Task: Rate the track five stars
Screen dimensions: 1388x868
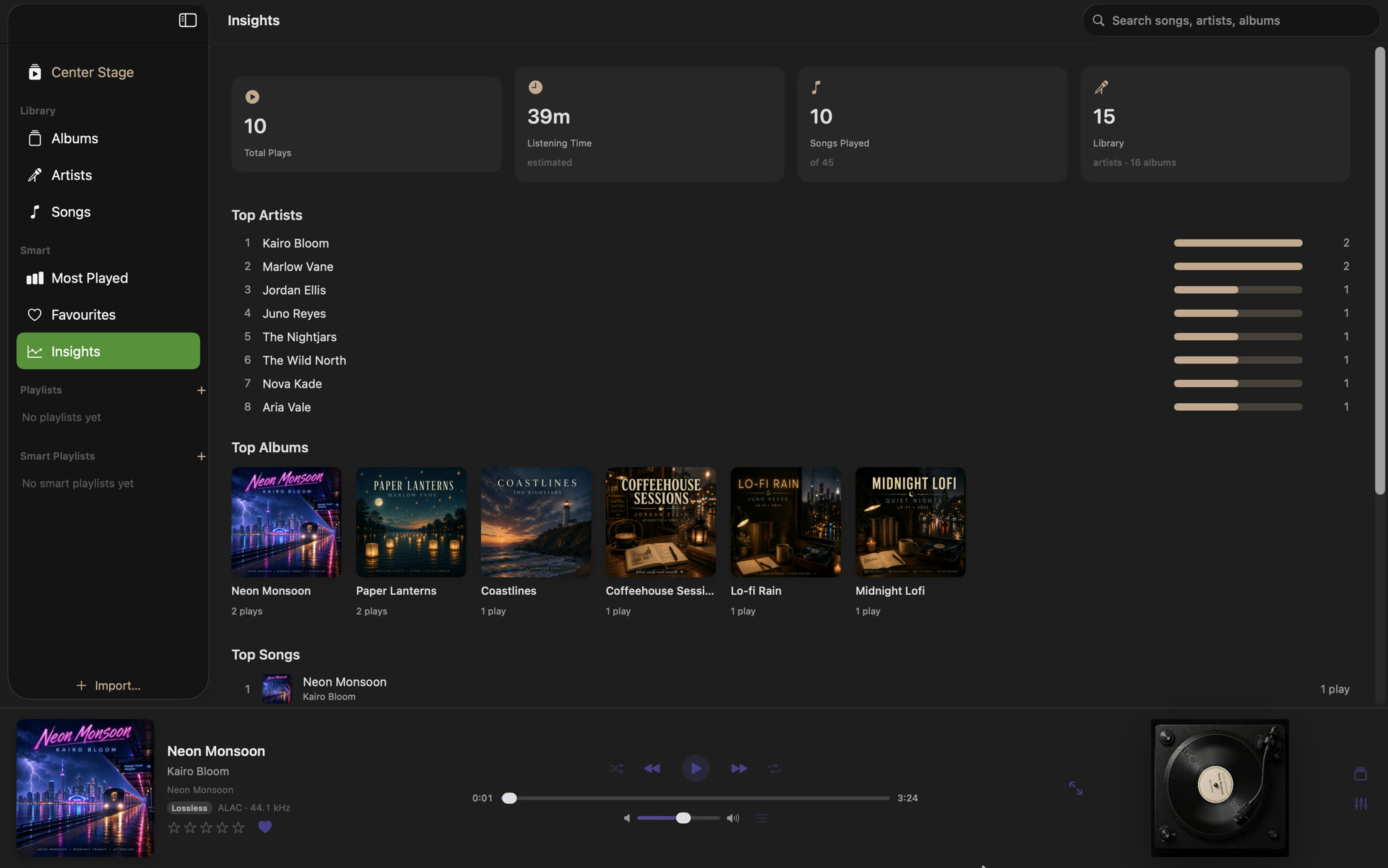Action: [x=238, y=828]
